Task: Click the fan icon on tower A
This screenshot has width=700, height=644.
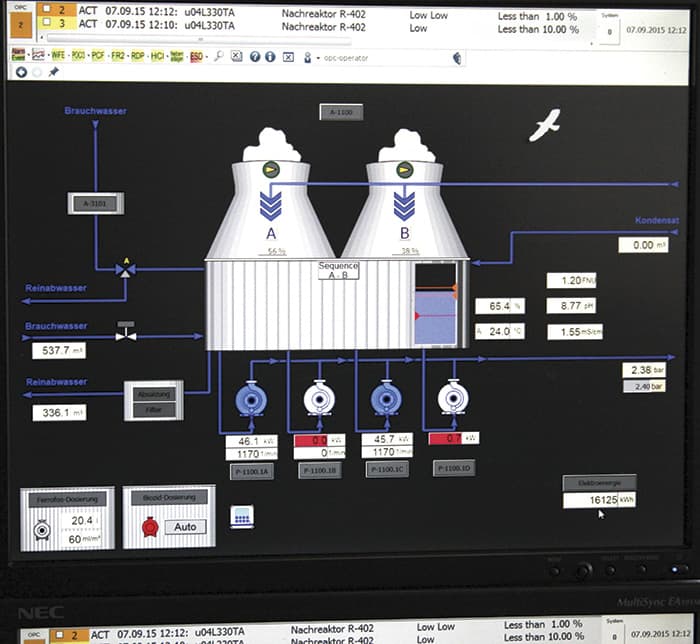Action: [271, 170]
